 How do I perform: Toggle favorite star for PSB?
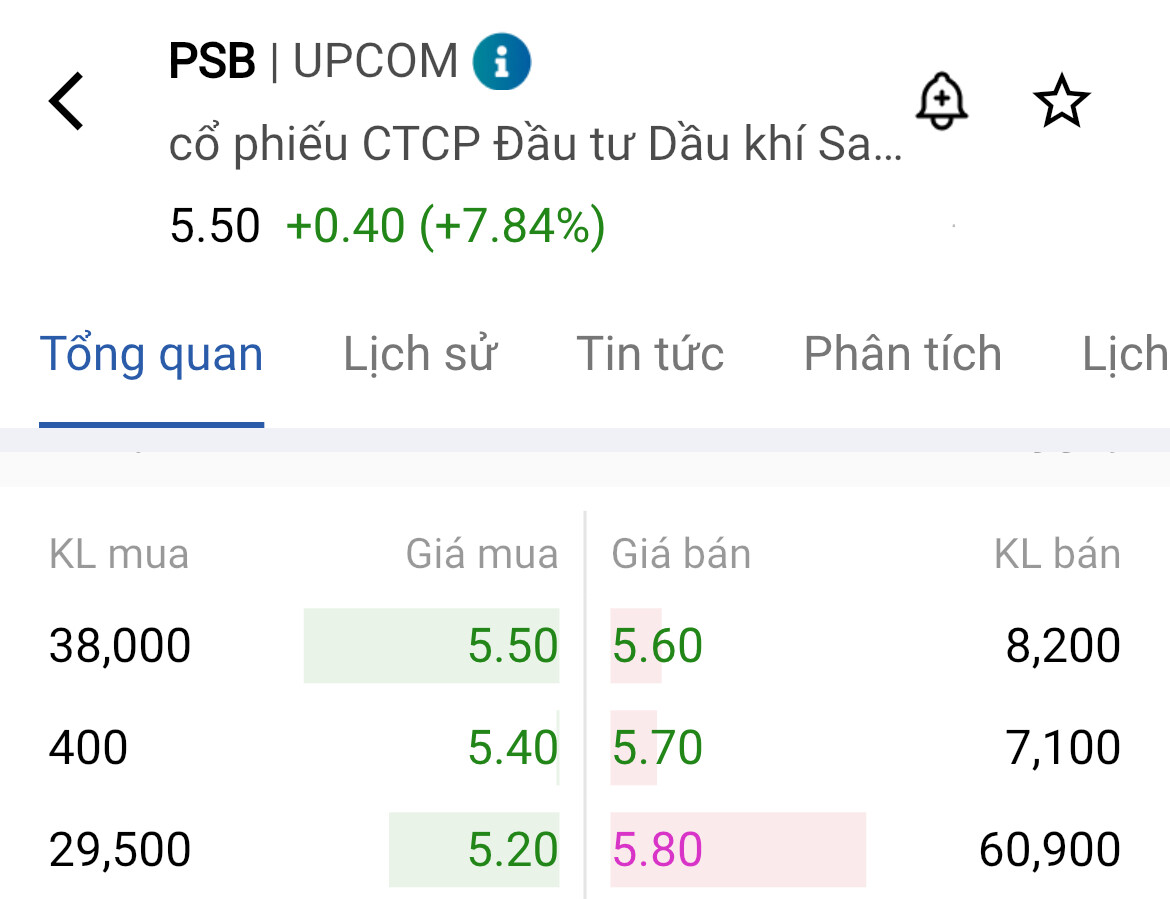coord(1061,102)
